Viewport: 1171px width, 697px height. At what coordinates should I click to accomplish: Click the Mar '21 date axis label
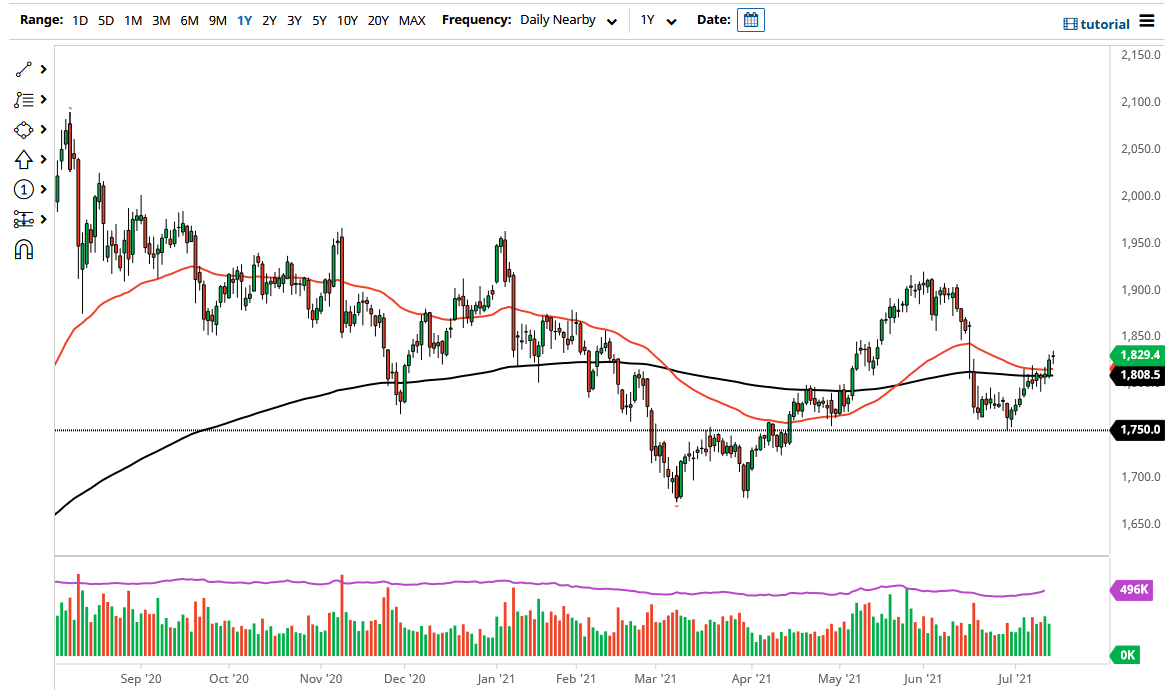click(655, 678)
